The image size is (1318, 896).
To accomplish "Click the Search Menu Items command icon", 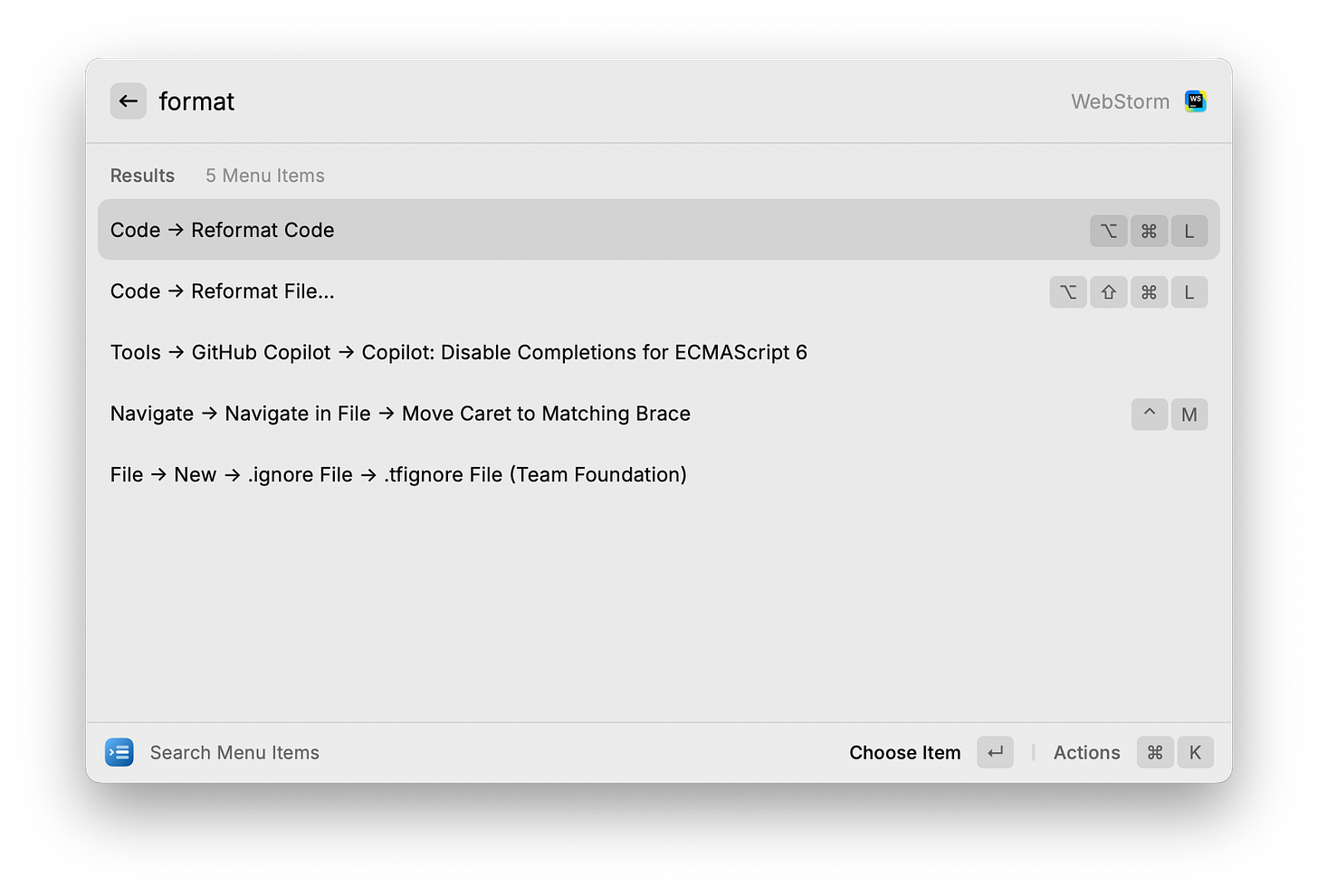I will pyautogui.click(x=119, y=752).
